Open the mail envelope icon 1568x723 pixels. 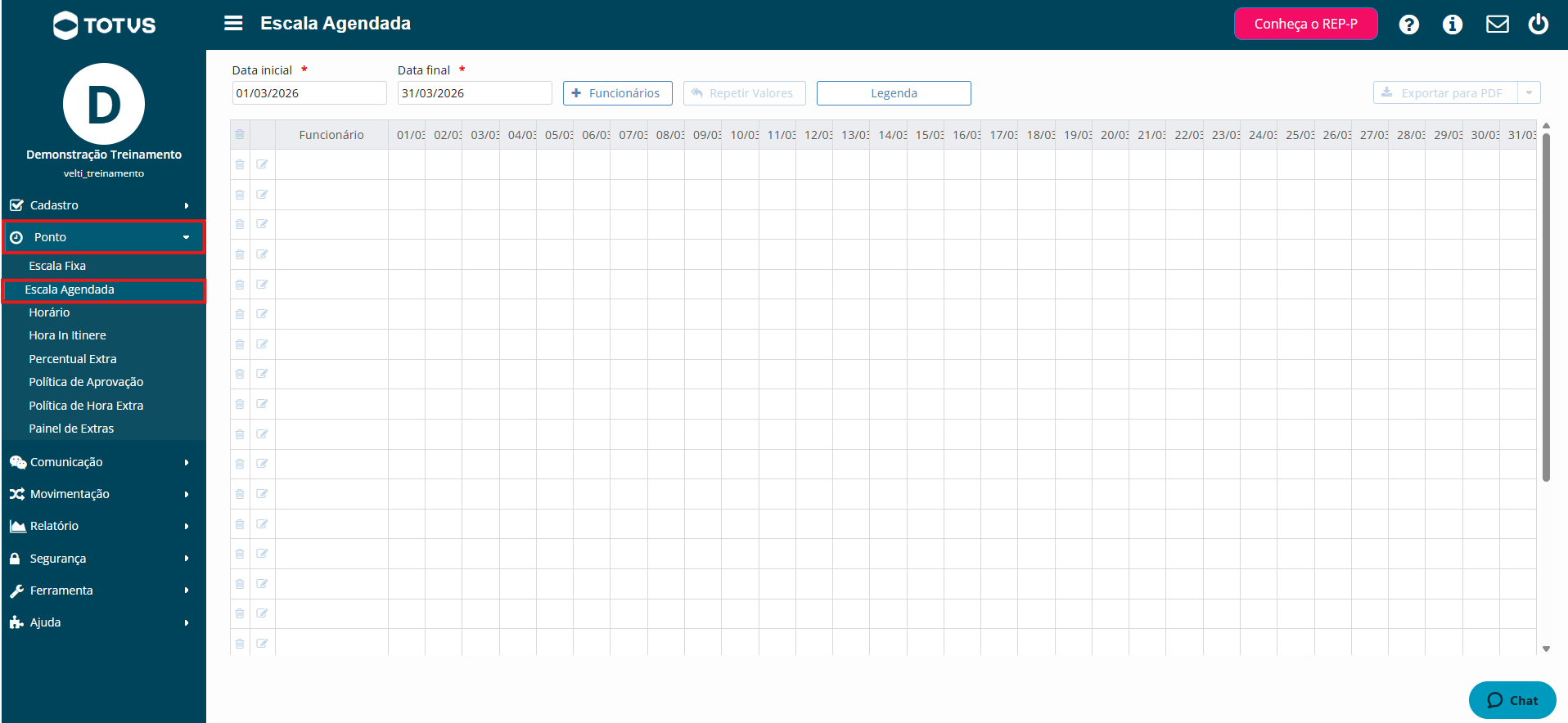(x=1497, y=25)
